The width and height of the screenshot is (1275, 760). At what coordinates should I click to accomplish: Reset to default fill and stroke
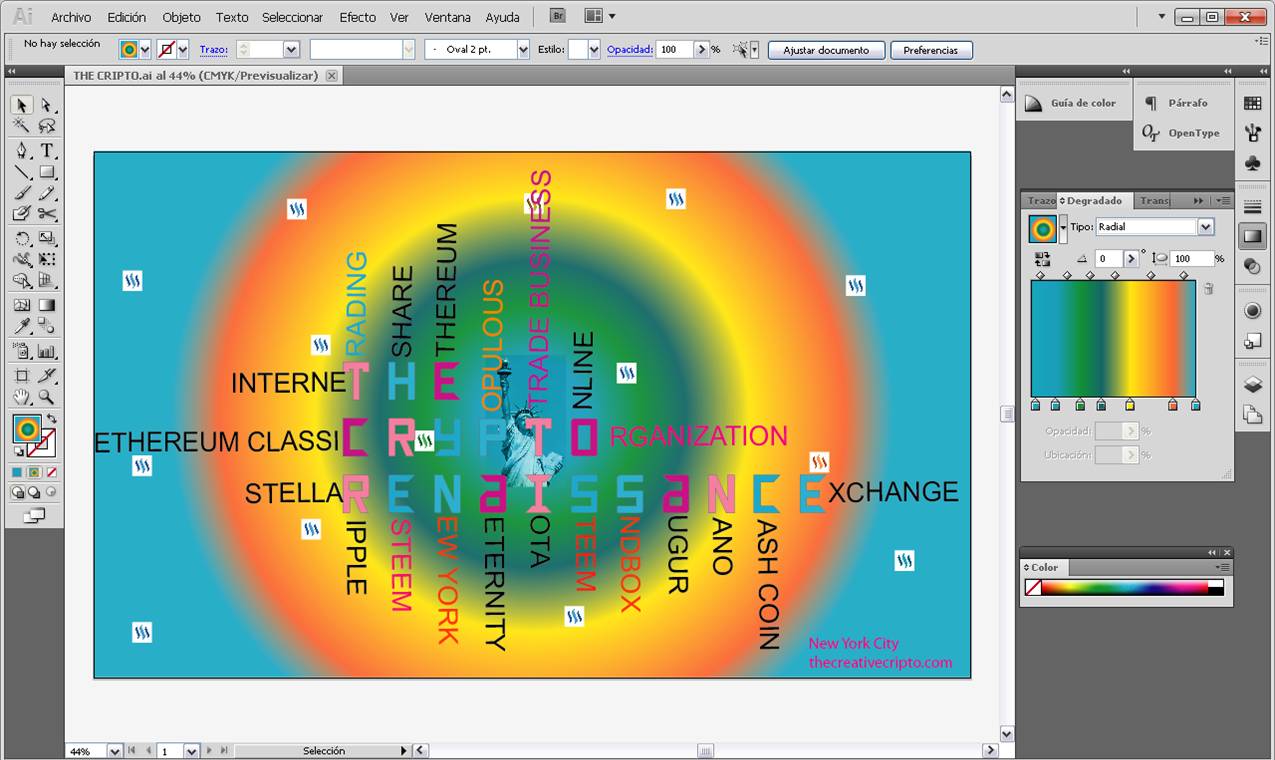[17, 452]
